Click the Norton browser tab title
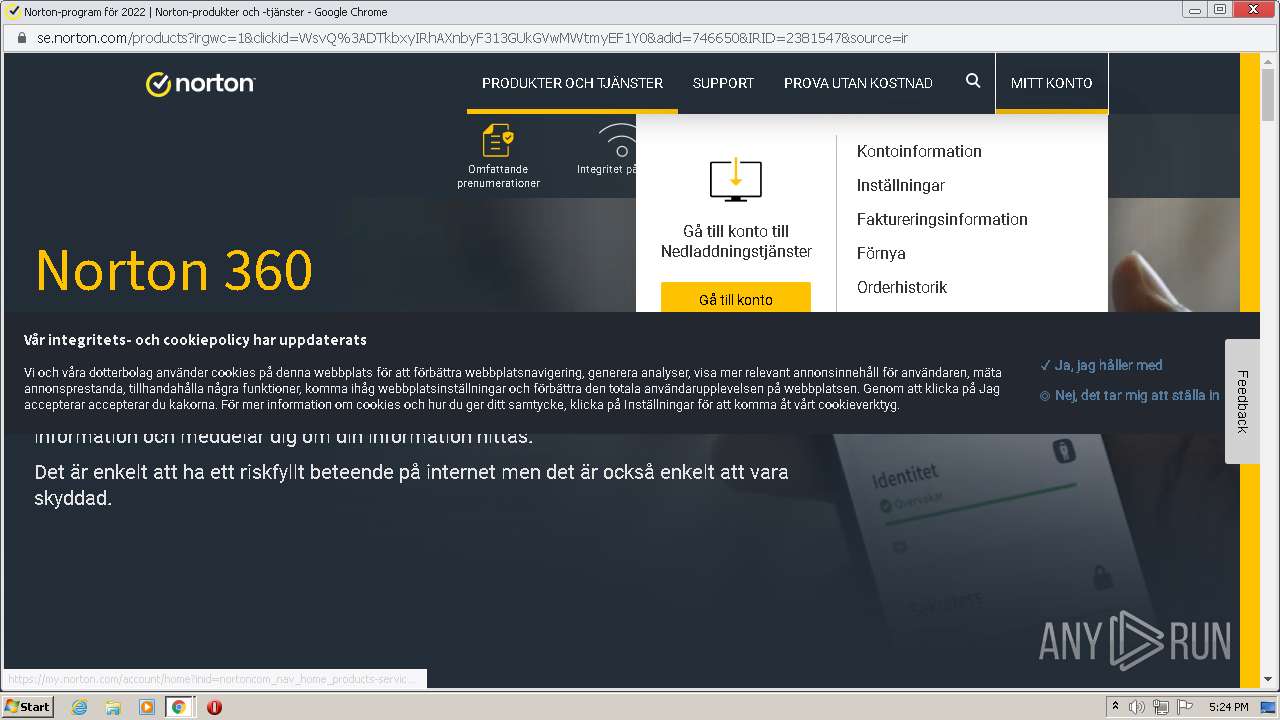1280x720 pixels. [x=205, y=12]
